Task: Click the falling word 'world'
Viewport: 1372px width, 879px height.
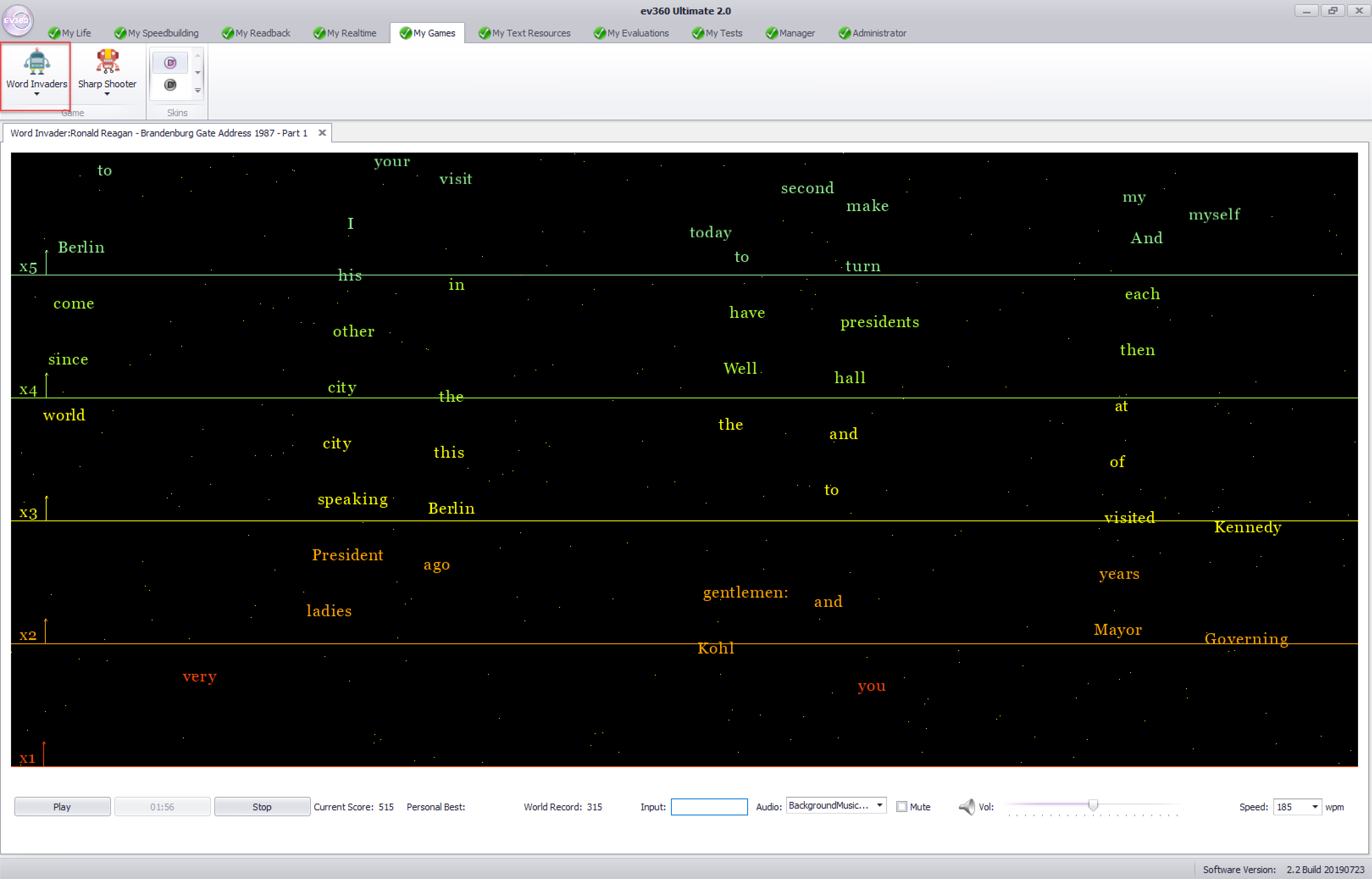Action: (64, 415)
